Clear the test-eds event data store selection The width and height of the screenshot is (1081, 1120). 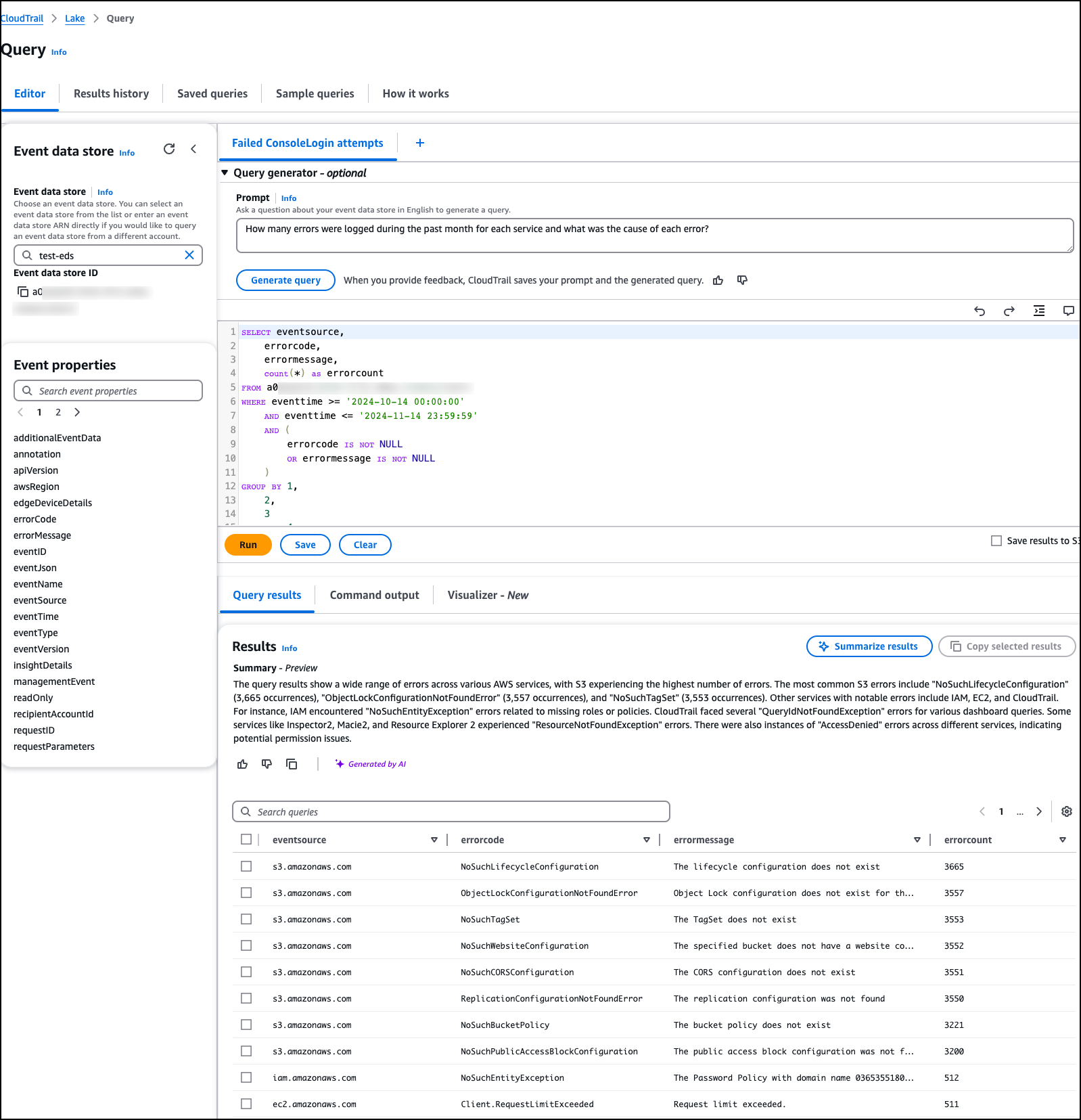point(189,255)
